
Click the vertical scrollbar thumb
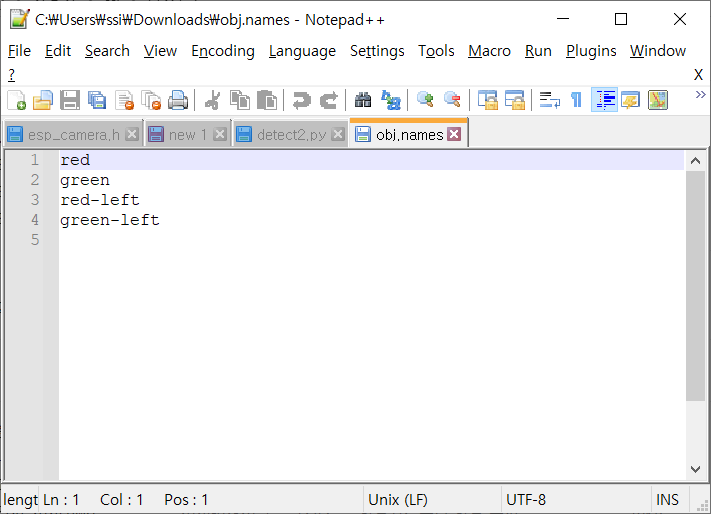click(695, 286)
